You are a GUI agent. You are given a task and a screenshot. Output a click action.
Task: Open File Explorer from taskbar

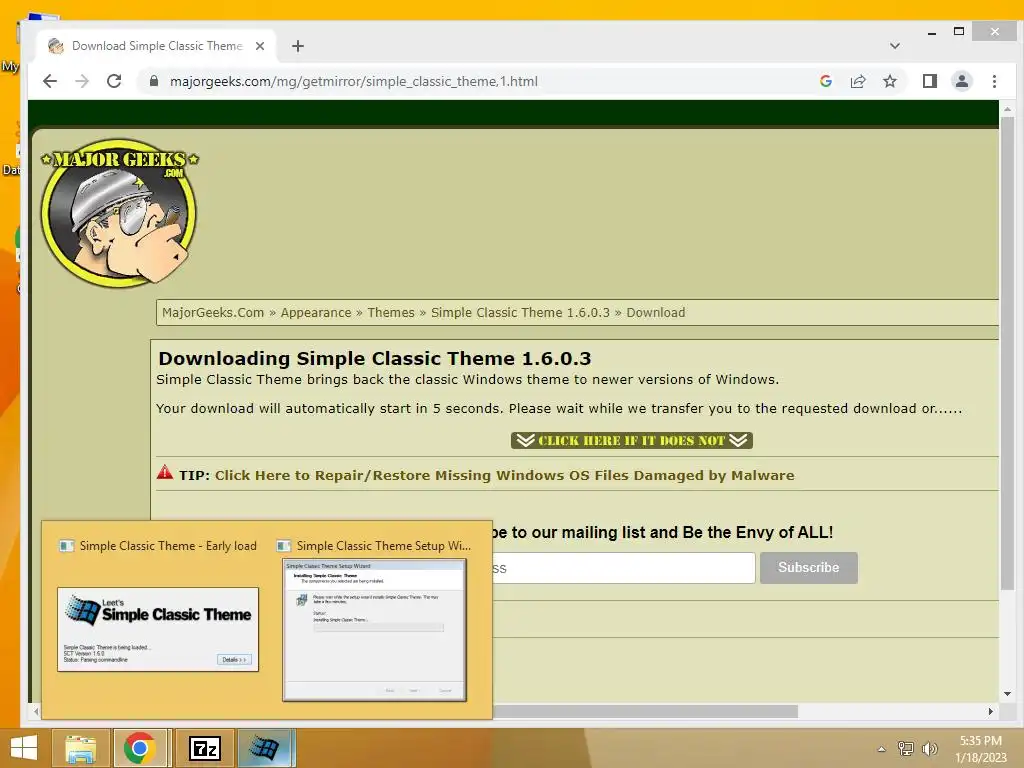[80, 748]
